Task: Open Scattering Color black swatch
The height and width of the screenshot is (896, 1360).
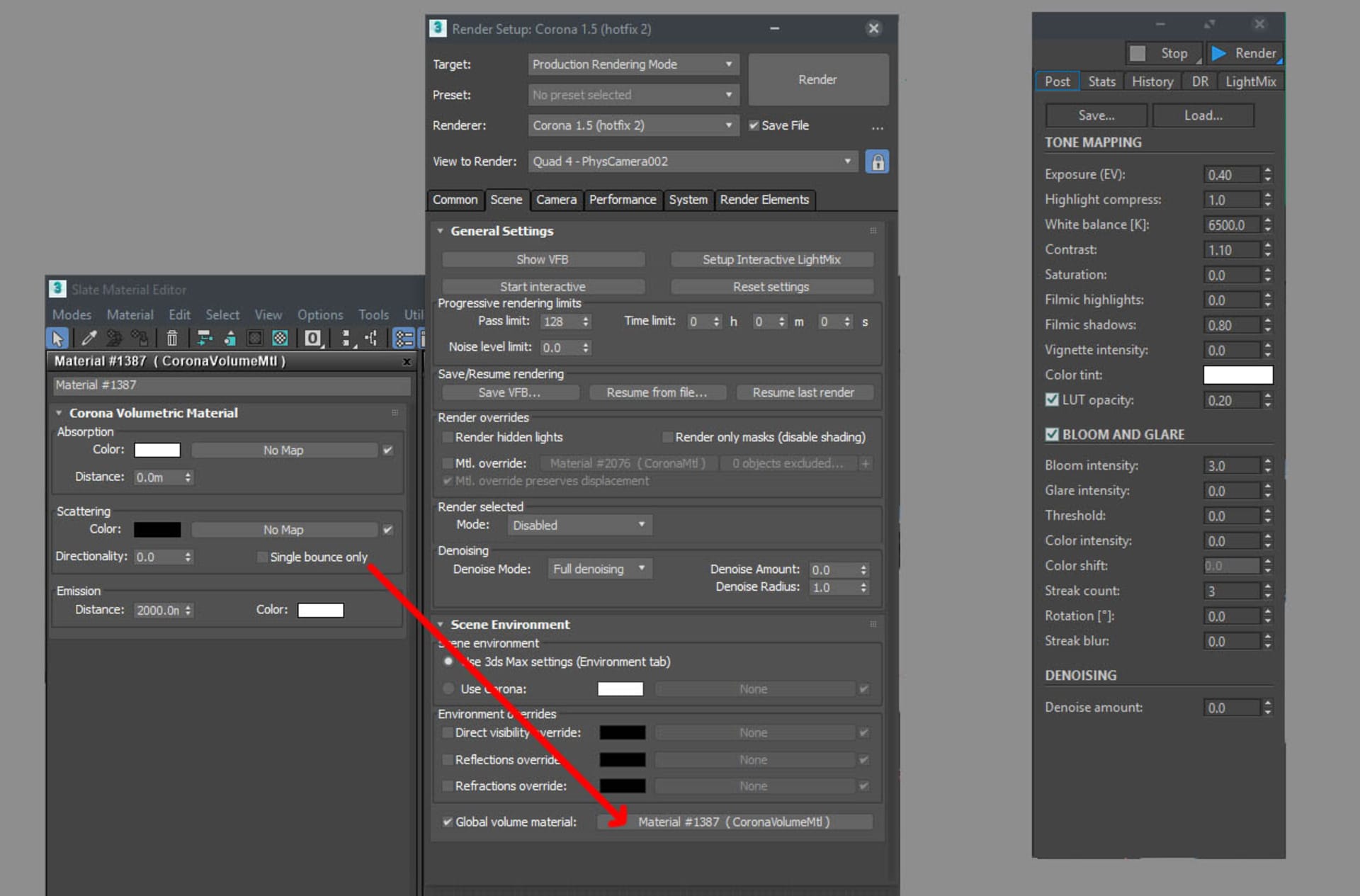Action: 157,529
